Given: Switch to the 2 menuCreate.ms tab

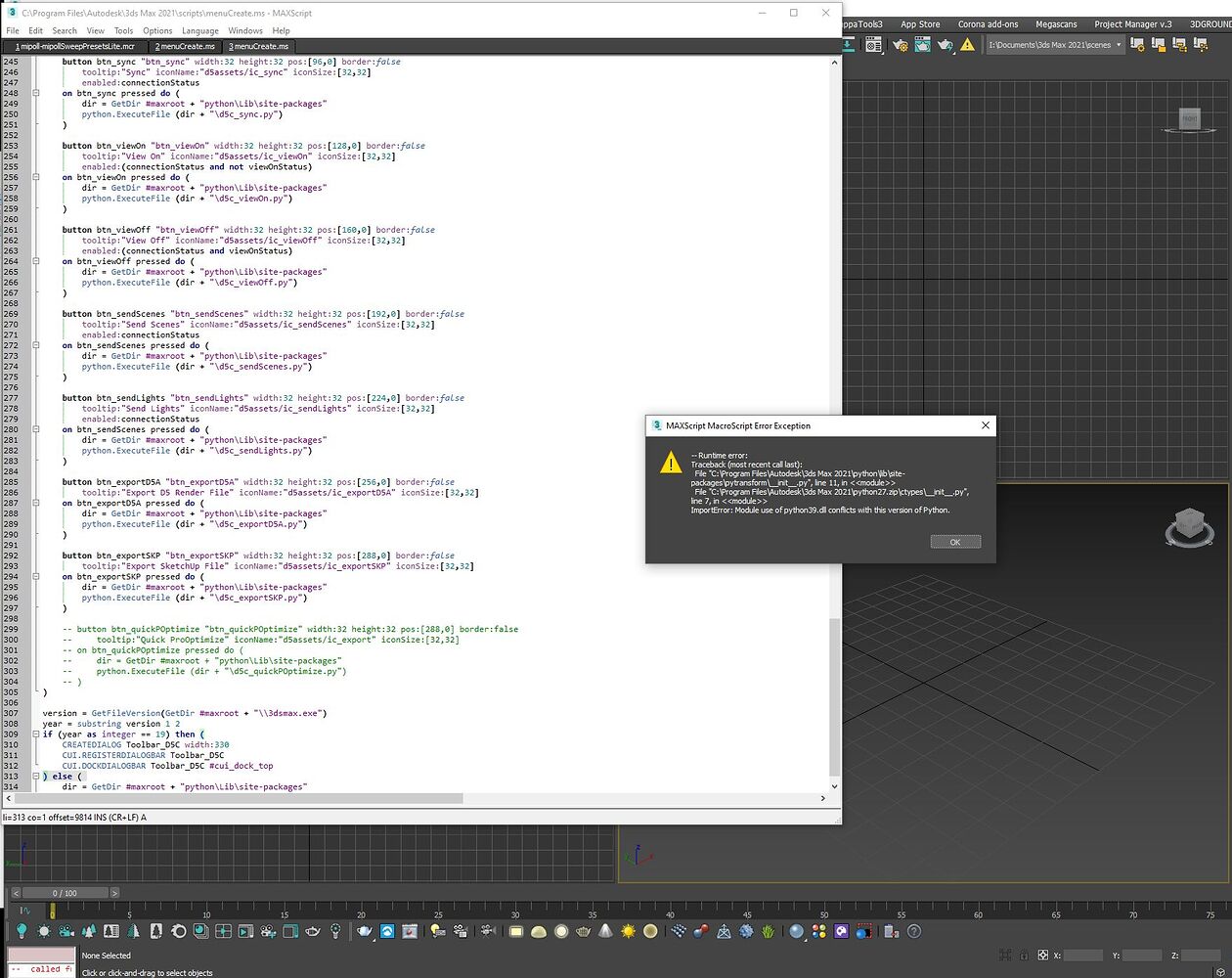Looking at the screenshot, I should click(x=185, y=46).
